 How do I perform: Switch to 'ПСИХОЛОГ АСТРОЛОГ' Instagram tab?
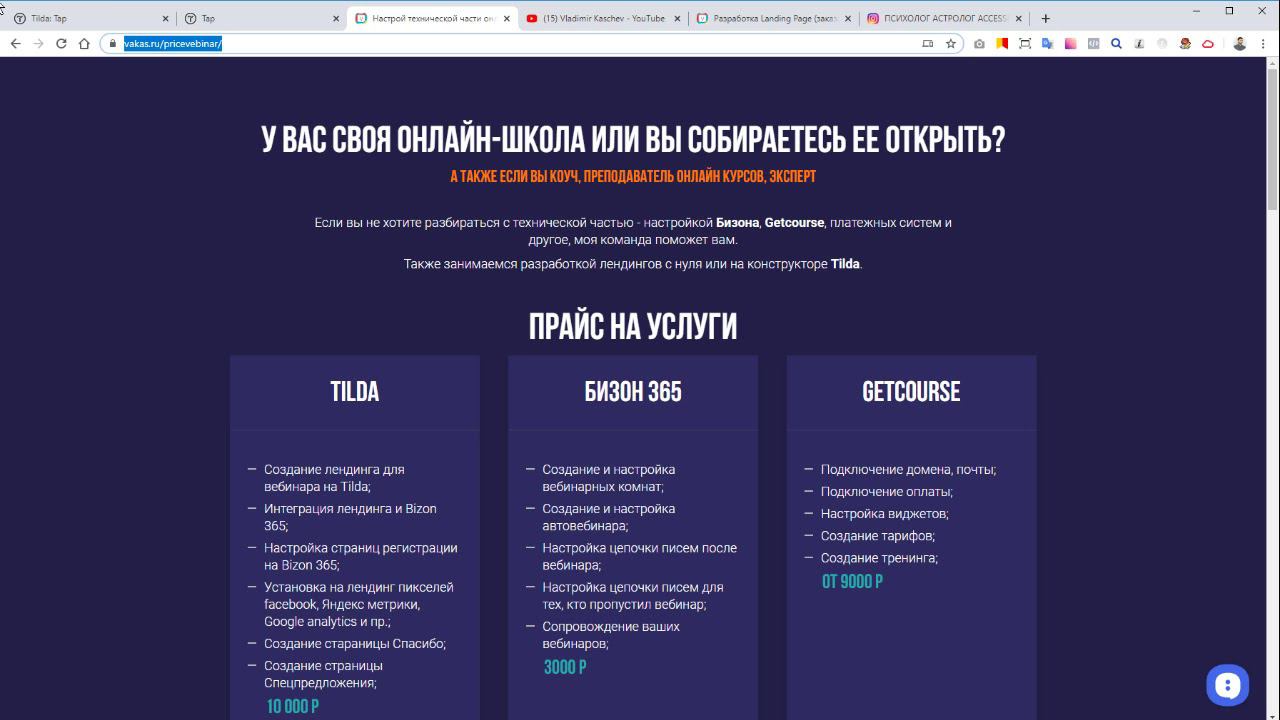[945, 18]
